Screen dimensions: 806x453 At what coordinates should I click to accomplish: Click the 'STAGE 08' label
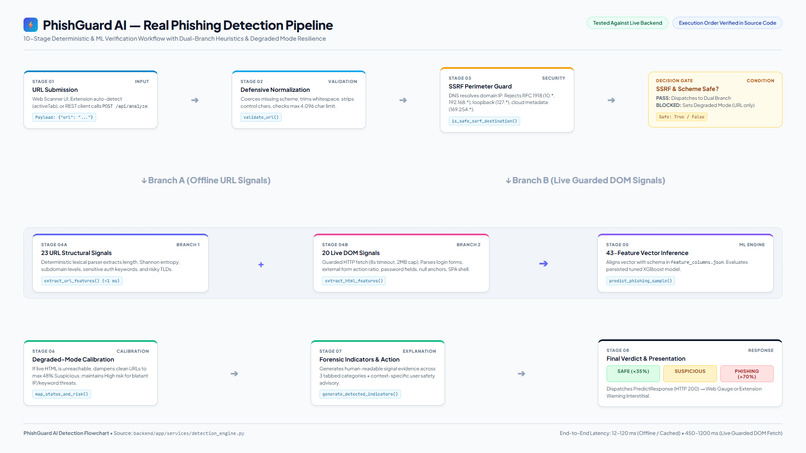(617, 350)
